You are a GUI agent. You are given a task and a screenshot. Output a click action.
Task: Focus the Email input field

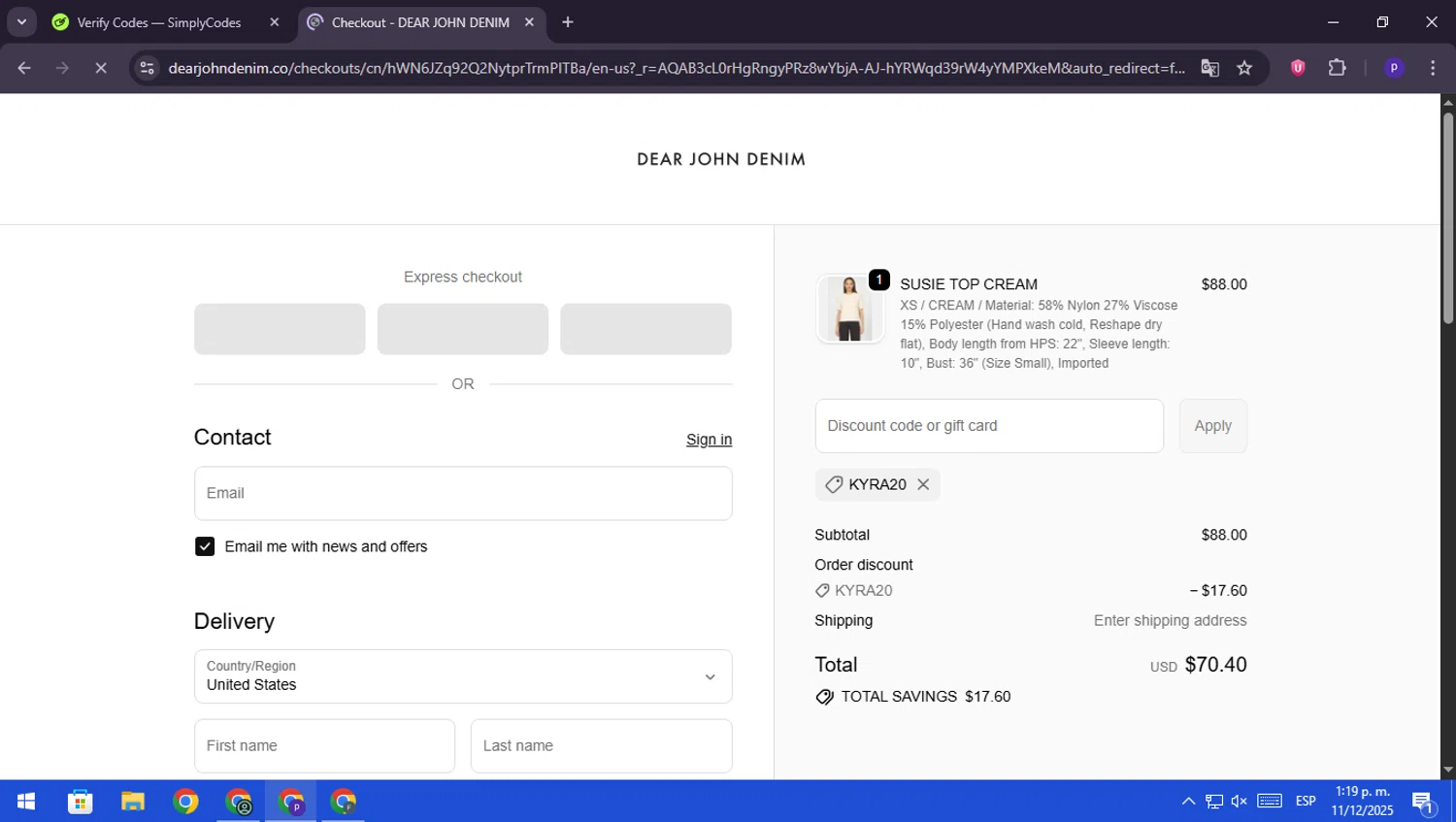463,493
